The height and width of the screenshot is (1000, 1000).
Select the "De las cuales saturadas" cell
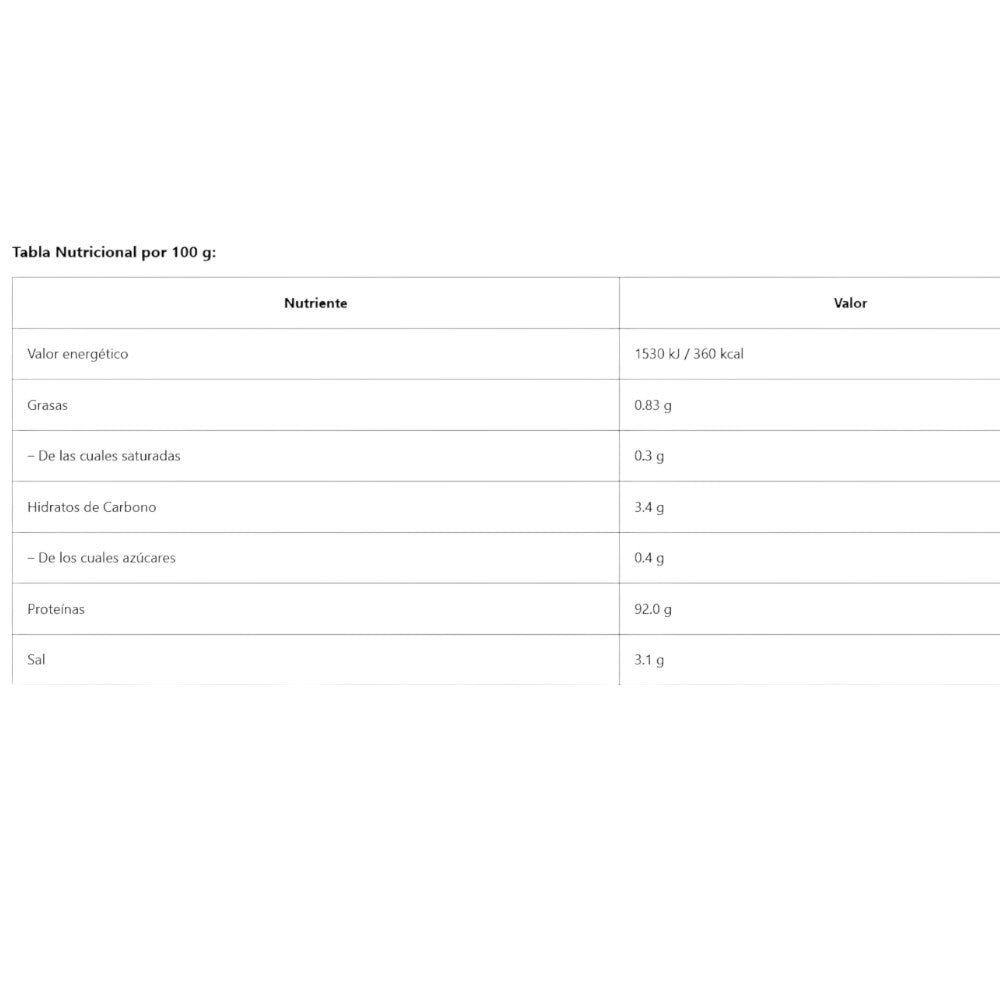(104, 456)
